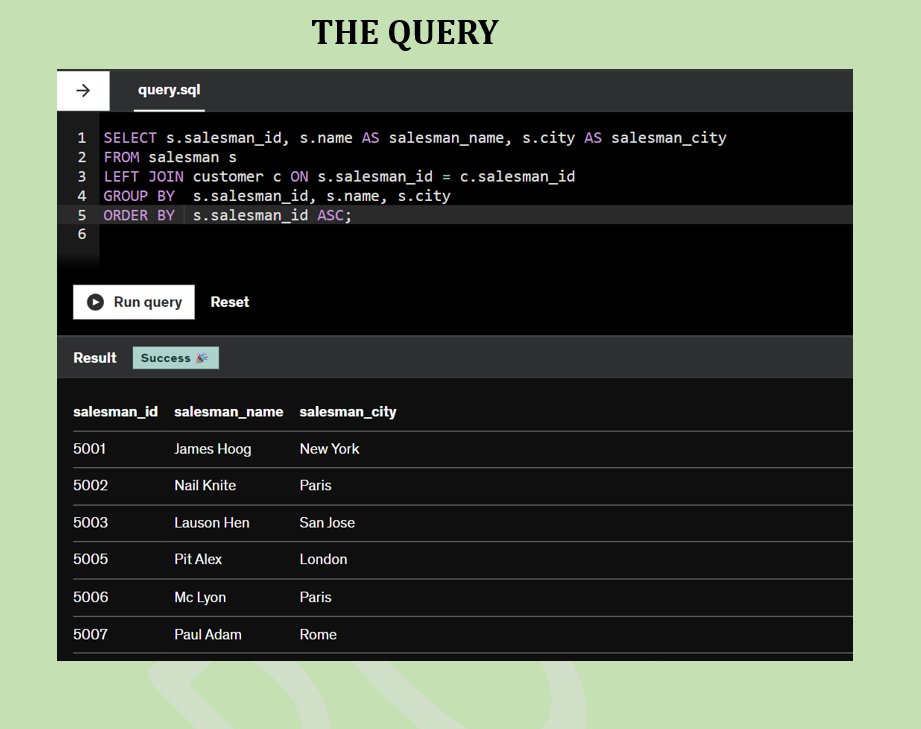Screen dimensions: 921x729
Task: Click the New York cell
Action: pyautogui.click(x=330, y=449)
